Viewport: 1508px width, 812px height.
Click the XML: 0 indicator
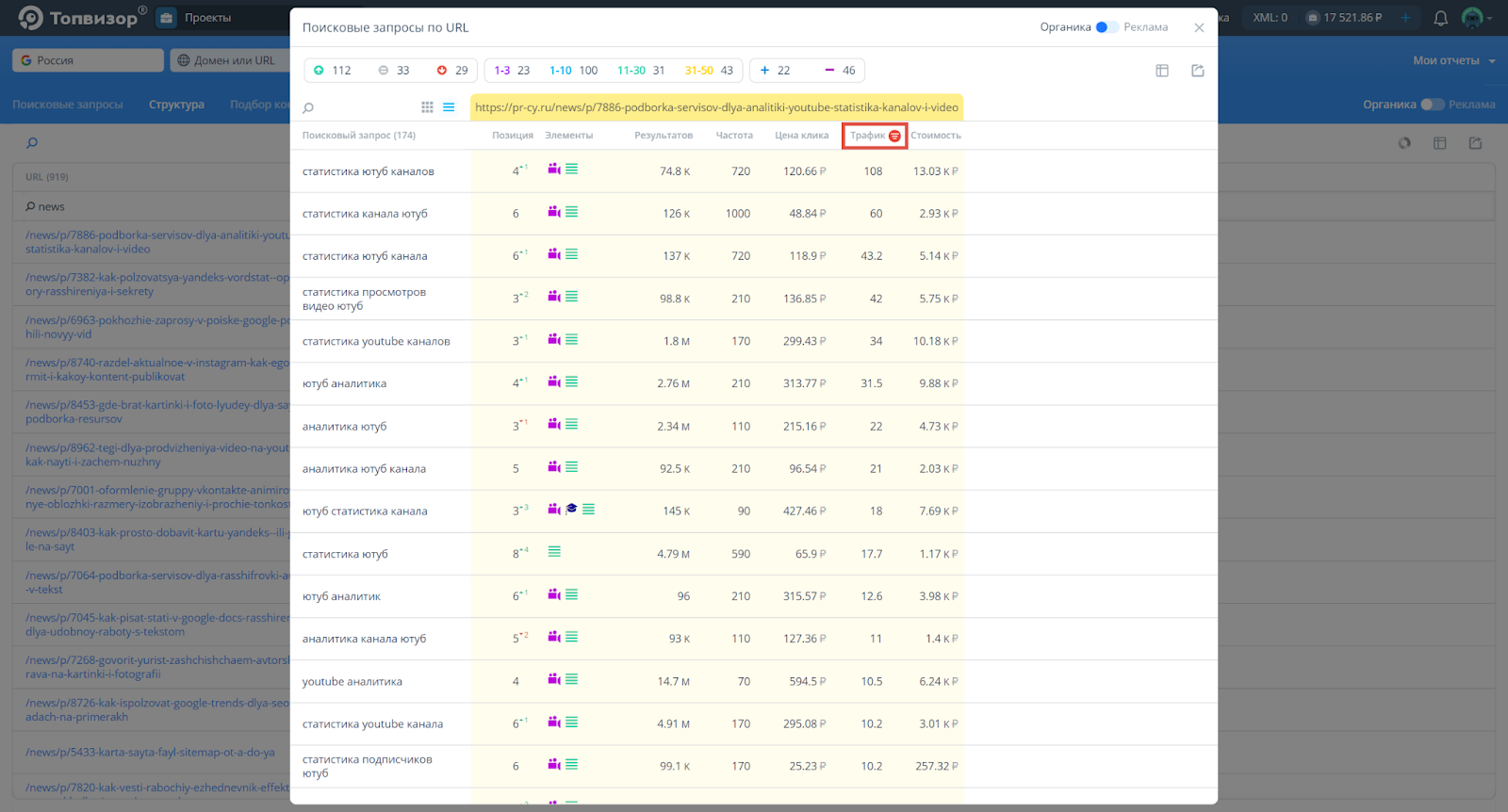click(x=1270, y=18)
